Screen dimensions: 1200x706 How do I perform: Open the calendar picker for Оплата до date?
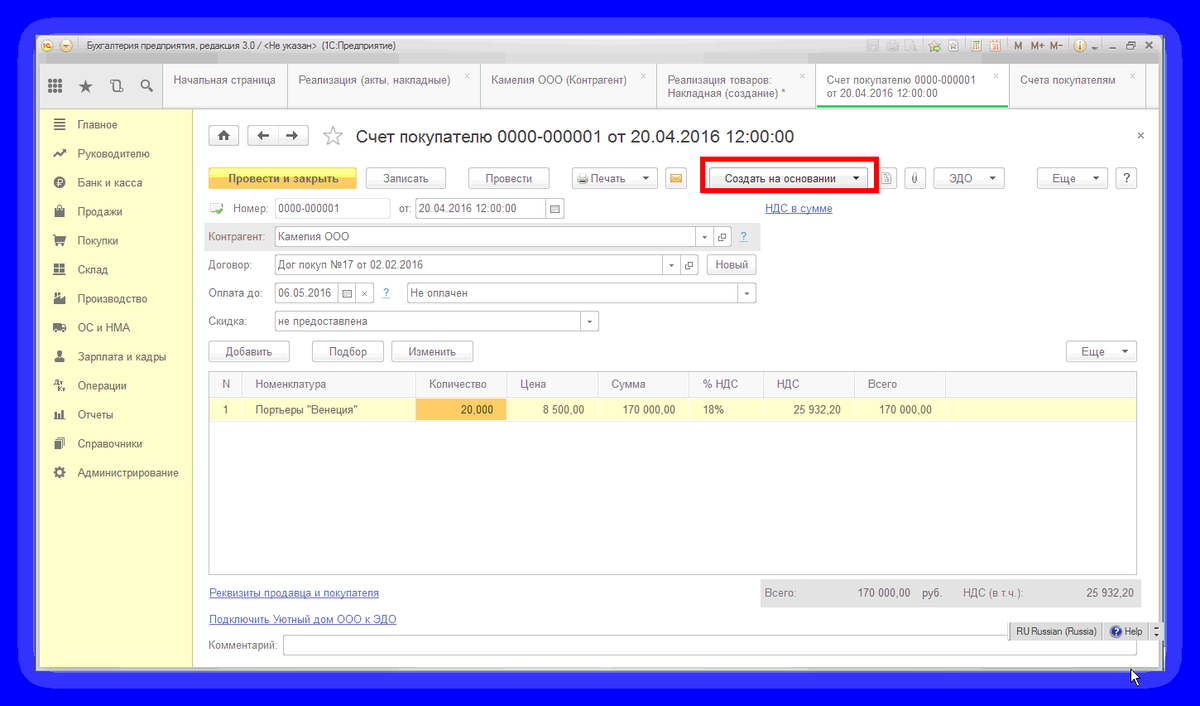tap(348, 293)
